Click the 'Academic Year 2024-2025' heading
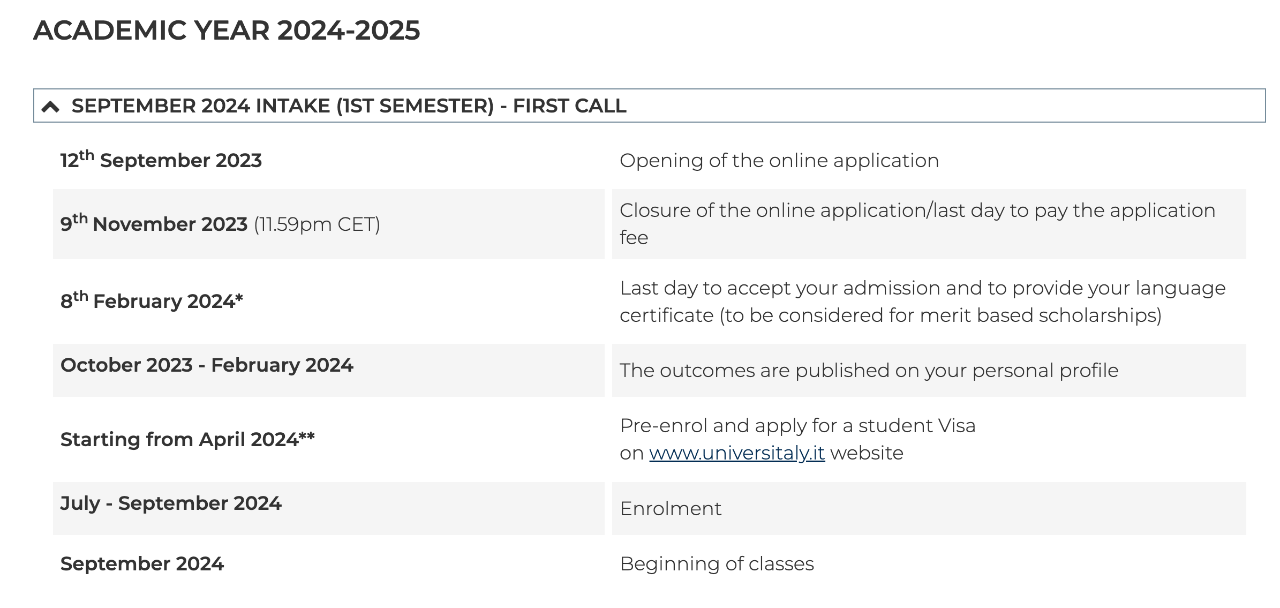This screenshot has width=1280, height=608. click(227, 30)
